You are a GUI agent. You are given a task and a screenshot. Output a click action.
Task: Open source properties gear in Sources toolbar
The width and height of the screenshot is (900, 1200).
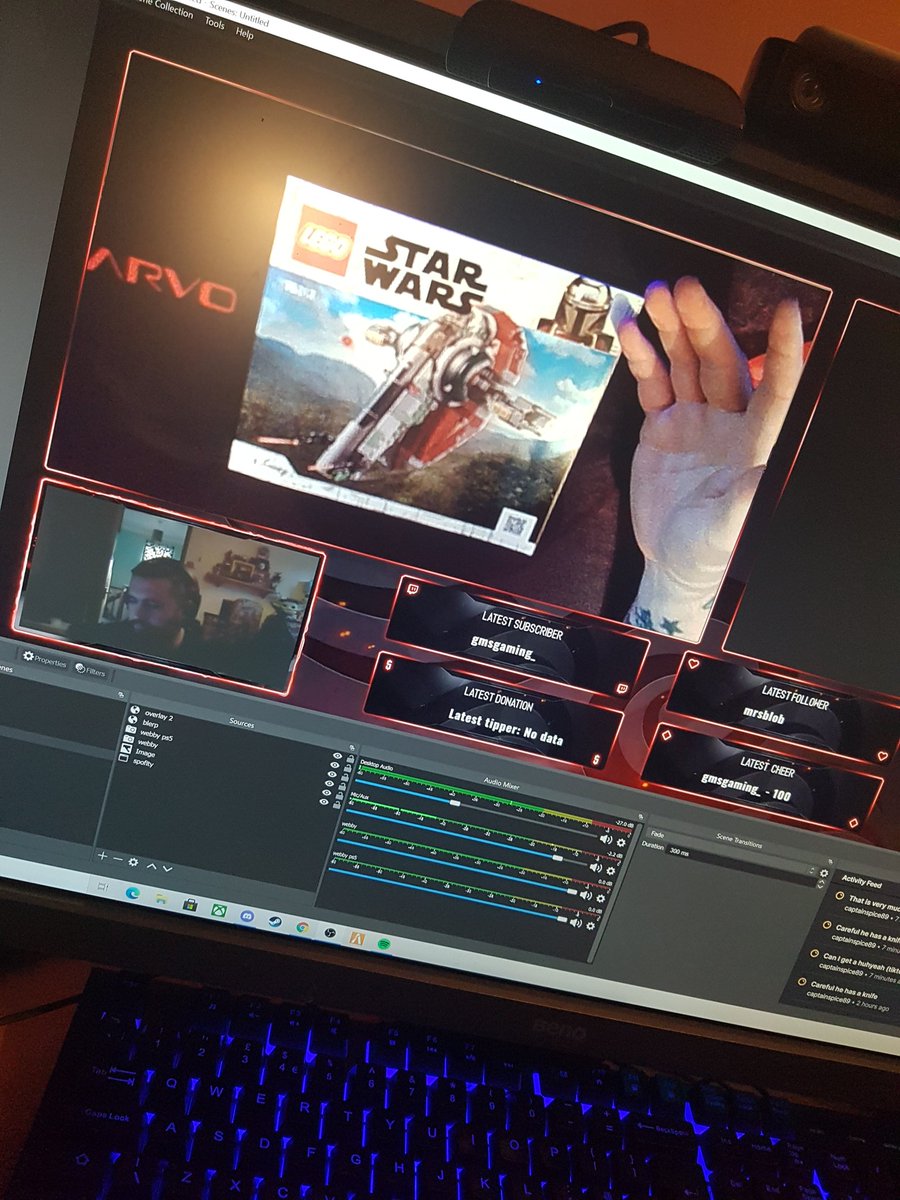[133, 861]
